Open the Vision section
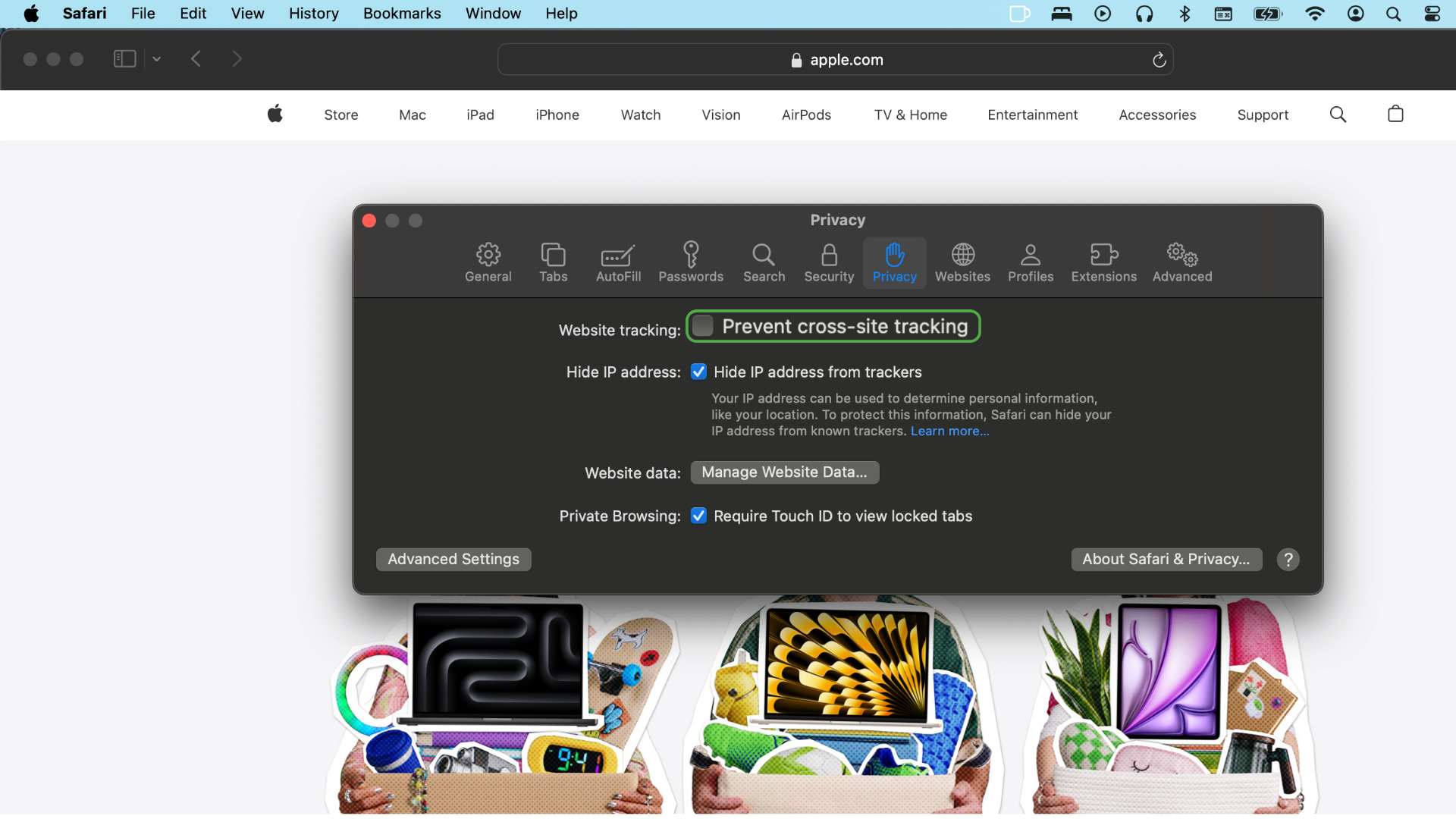Image resolution: width=1456 pixels, height=819 pixels. tap(721, 115)
